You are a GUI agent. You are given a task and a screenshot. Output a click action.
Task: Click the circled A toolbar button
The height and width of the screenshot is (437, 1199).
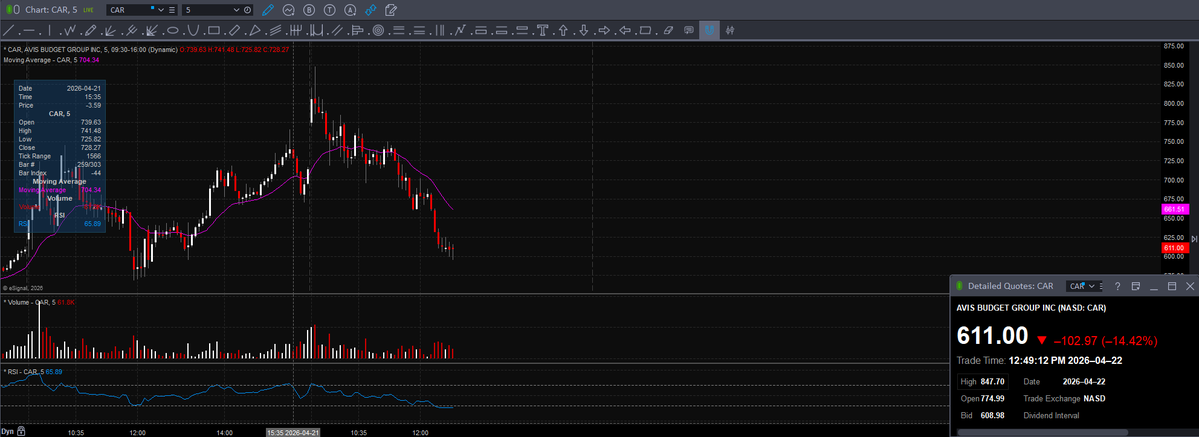[350, 10]
